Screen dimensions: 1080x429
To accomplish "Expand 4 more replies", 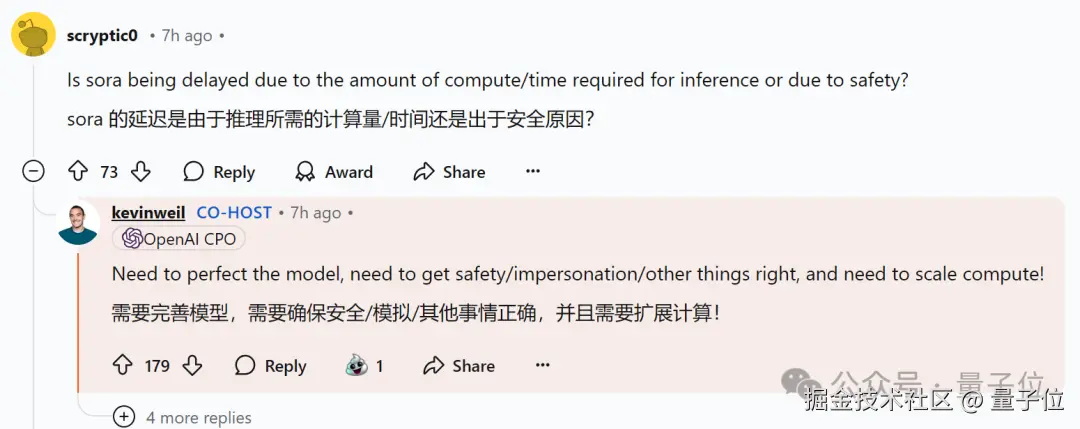I will [x=198, y=417].
